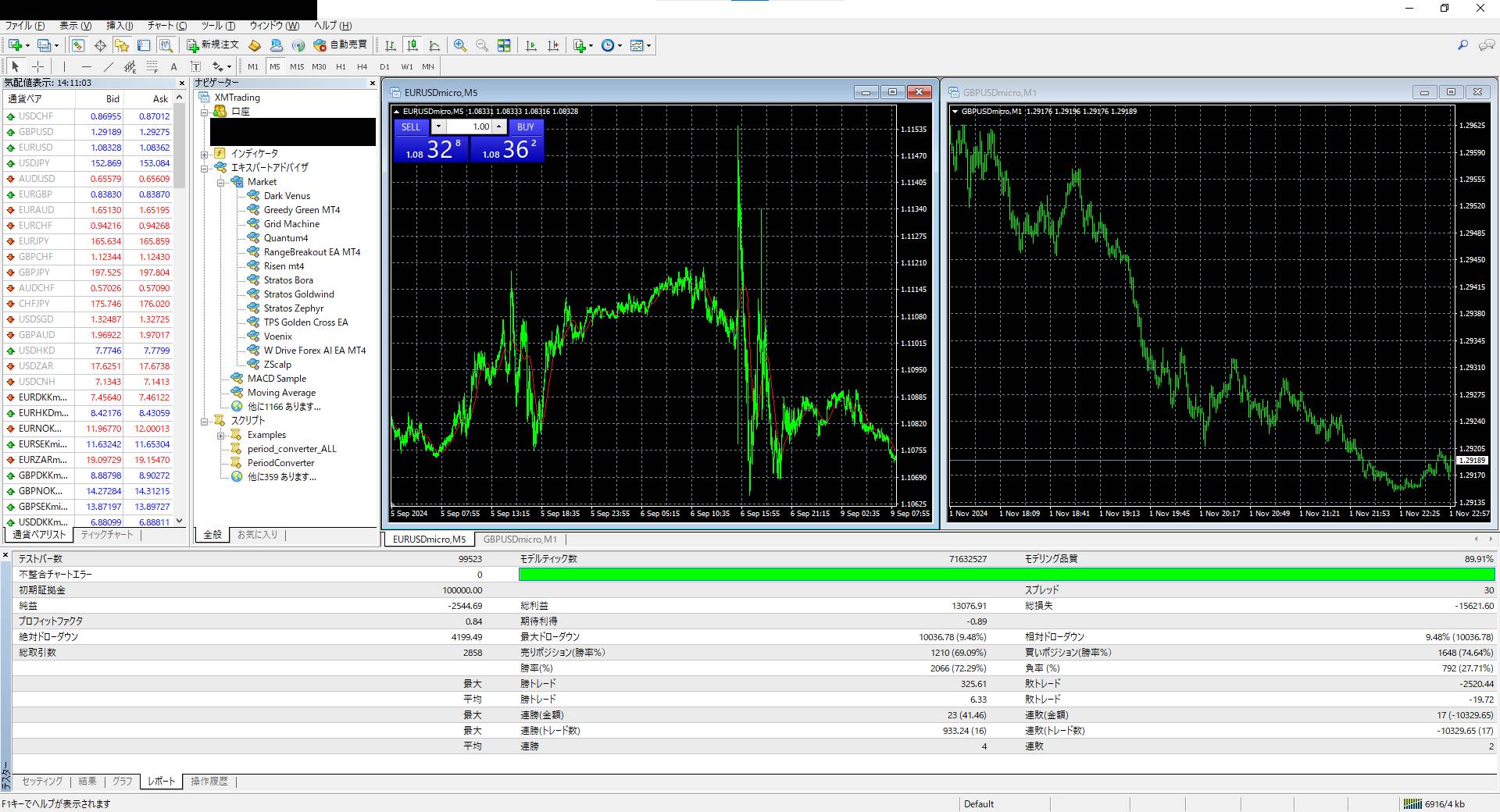Switch timeframe to D1

(x=384, y=66)
